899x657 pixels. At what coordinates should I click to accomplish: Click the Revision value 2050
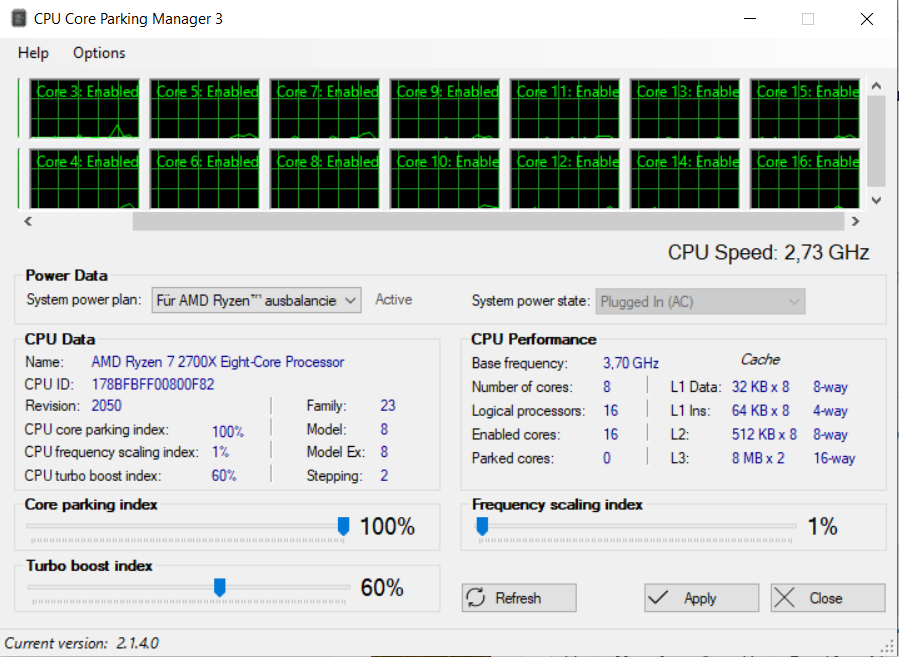[x=107, y=406]
